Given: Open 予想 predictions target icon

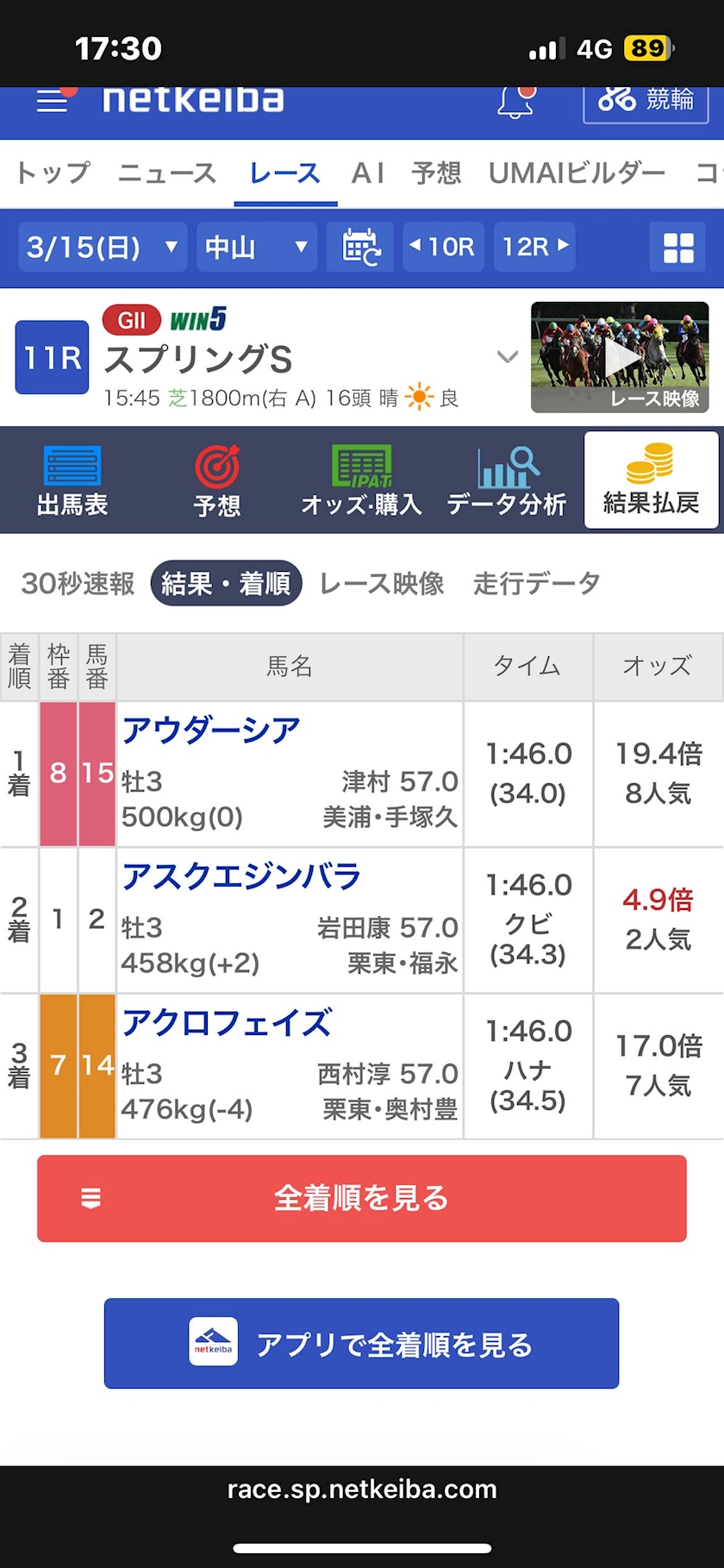Looking at the screenshot, I should [217, 480].
